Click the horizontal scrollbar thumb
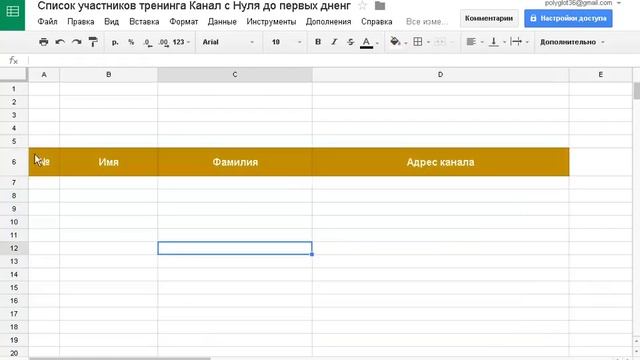 click(120, 358)
